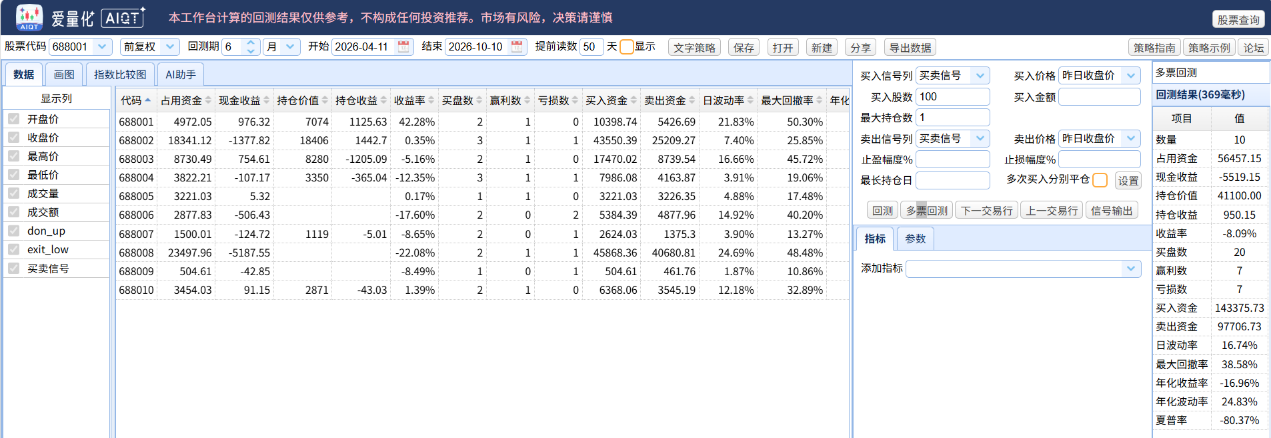Click the 导出数据 button
The width and height of the screenshot is (1271, 438).
[910, 47]
